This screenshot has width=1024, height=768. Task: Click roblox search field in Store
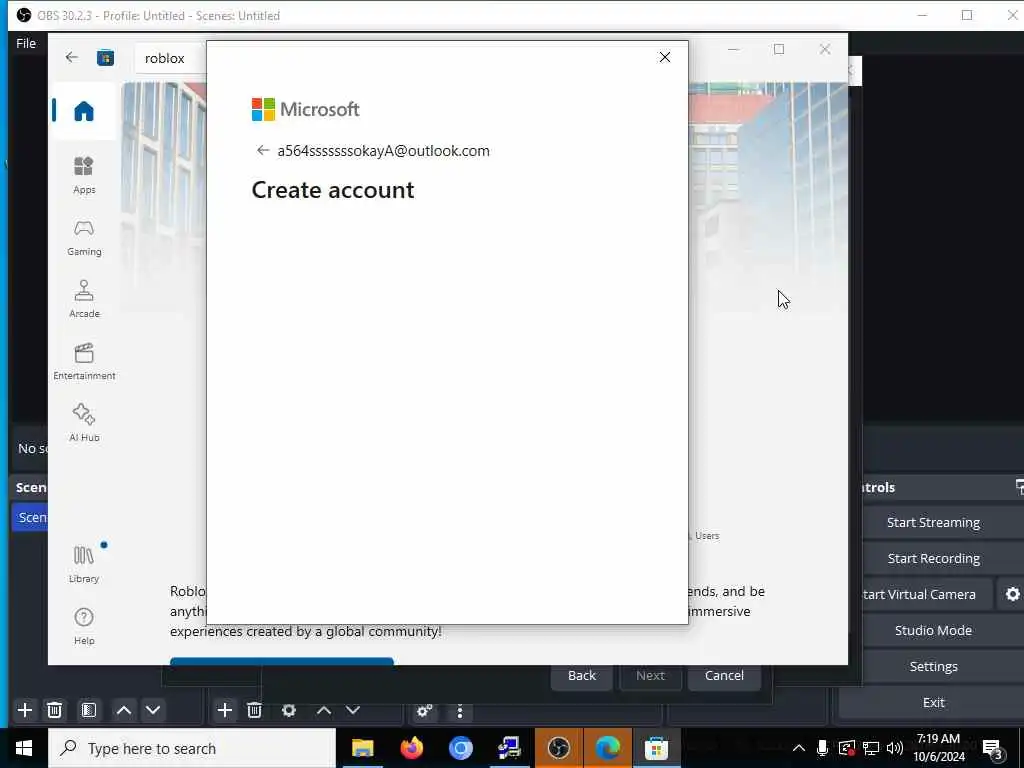click(171, 58)
